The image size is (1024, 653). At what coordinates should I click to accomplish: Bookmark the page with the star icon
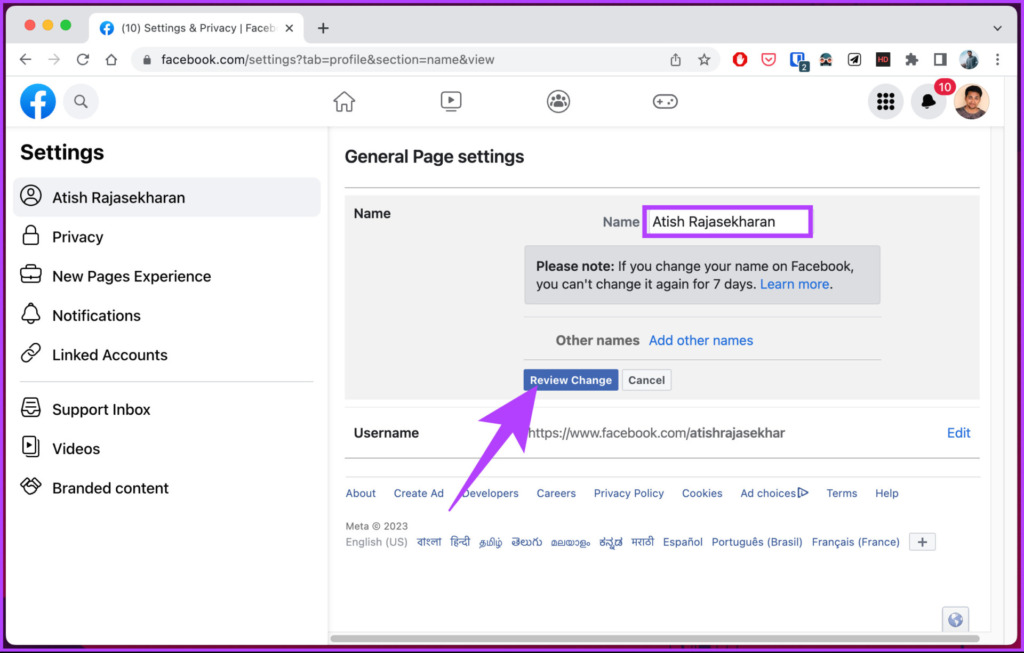pos(703,59)
